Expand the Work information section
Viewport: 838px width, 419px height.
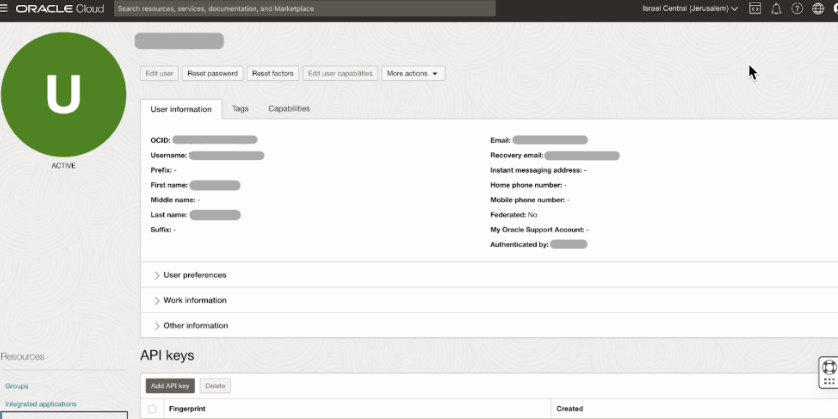coord(194,300)
